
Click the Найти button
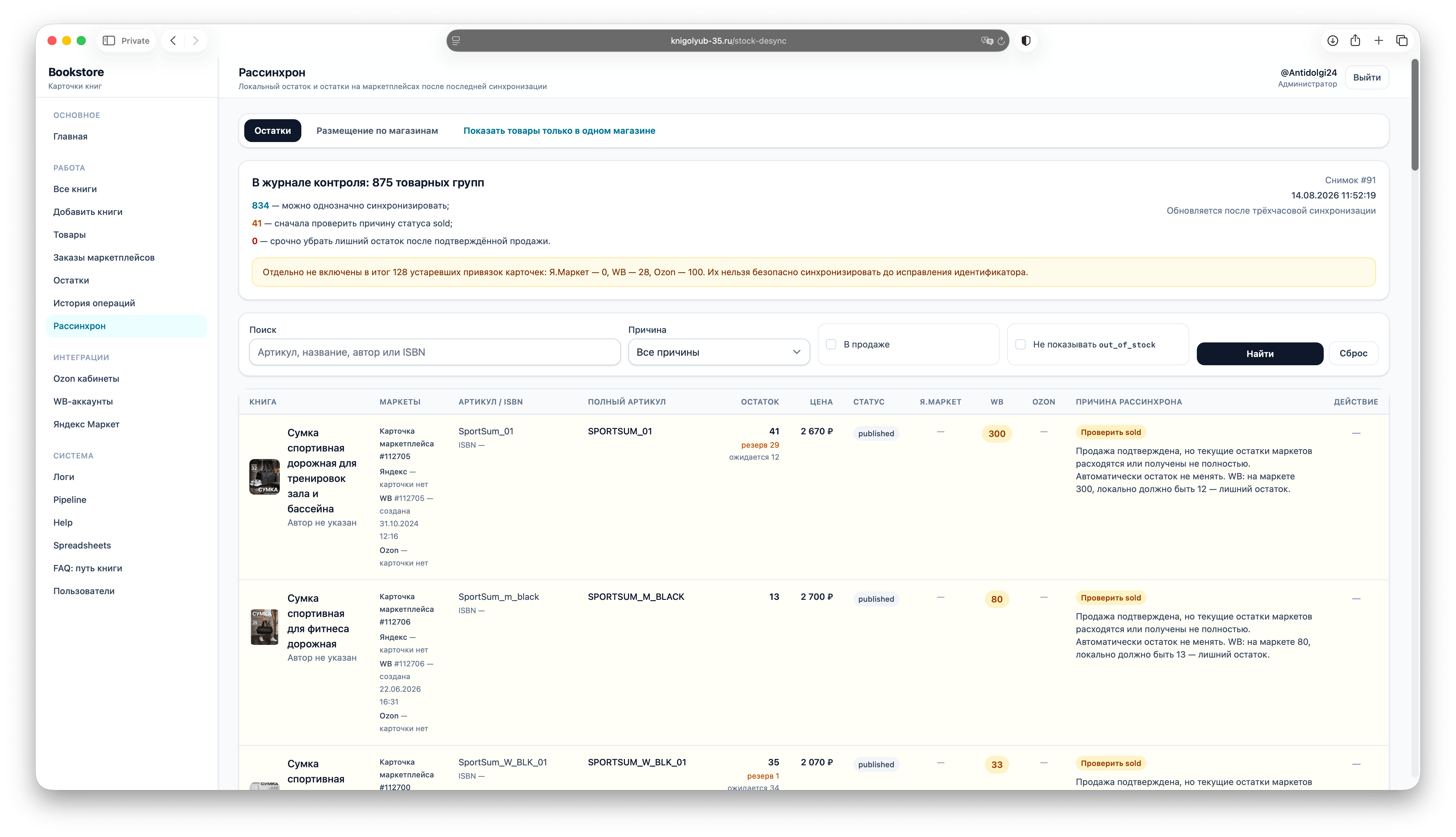tap(1259, 354)
